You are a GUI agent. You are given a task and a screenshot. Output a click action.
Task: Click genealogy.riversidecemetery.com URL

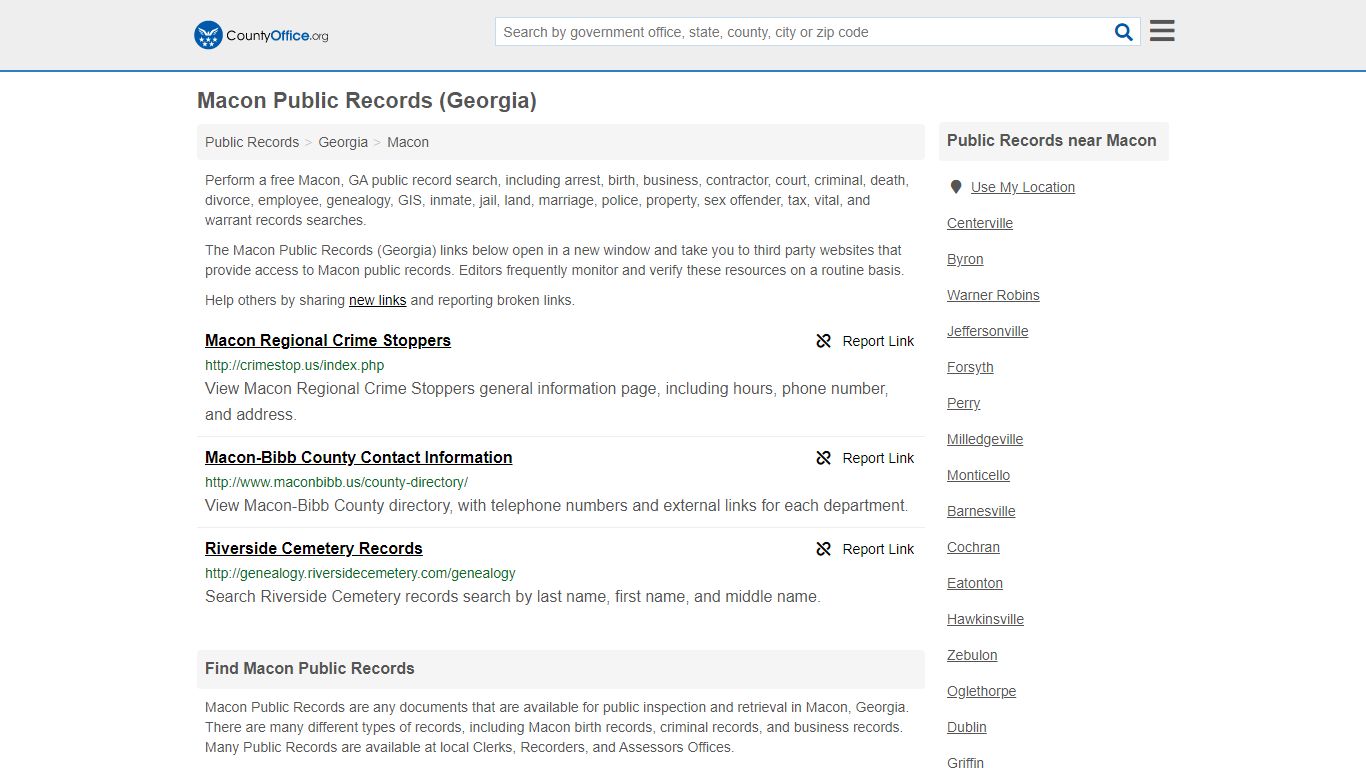(x=360, y=573)
